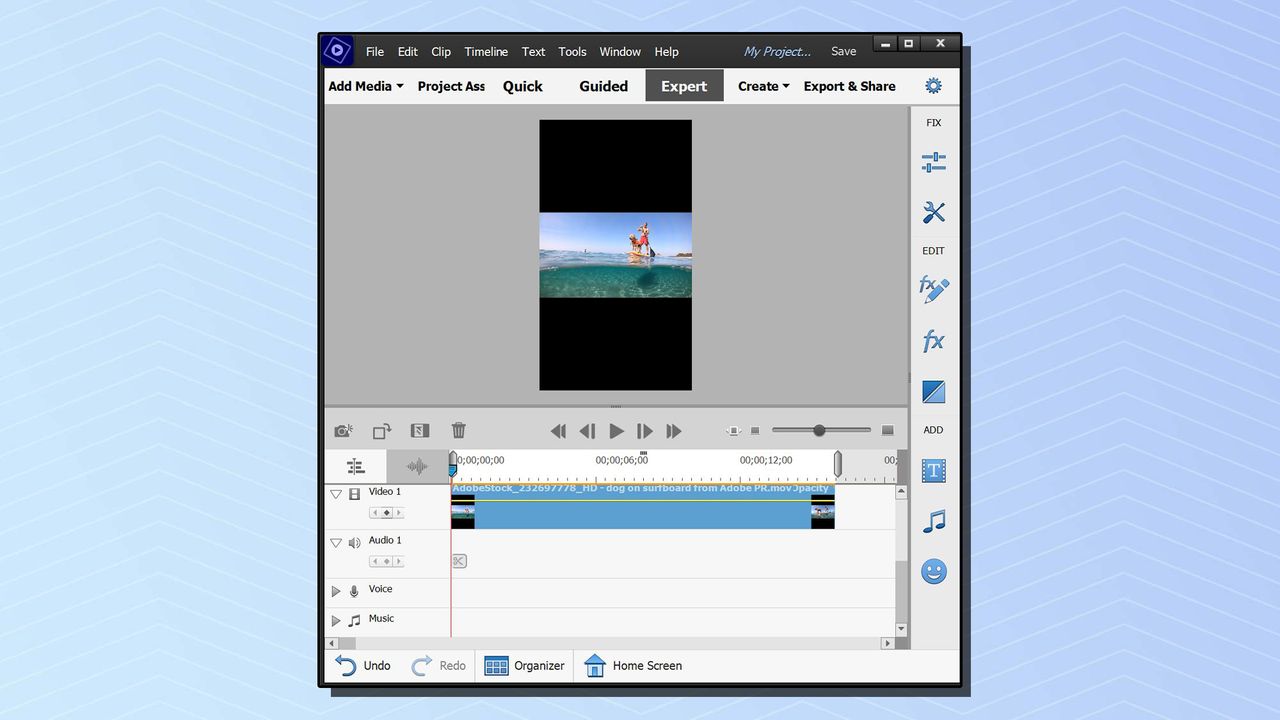
Task: Click the scissors split clip icon
Action: tap(459, 561)
